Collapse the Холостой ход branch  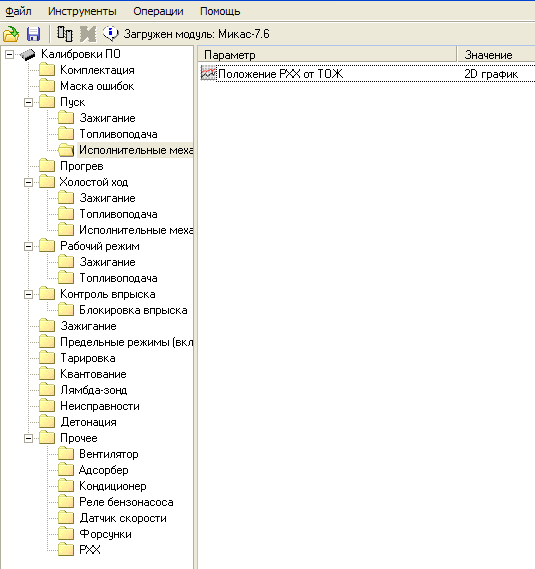pos(28,182)
